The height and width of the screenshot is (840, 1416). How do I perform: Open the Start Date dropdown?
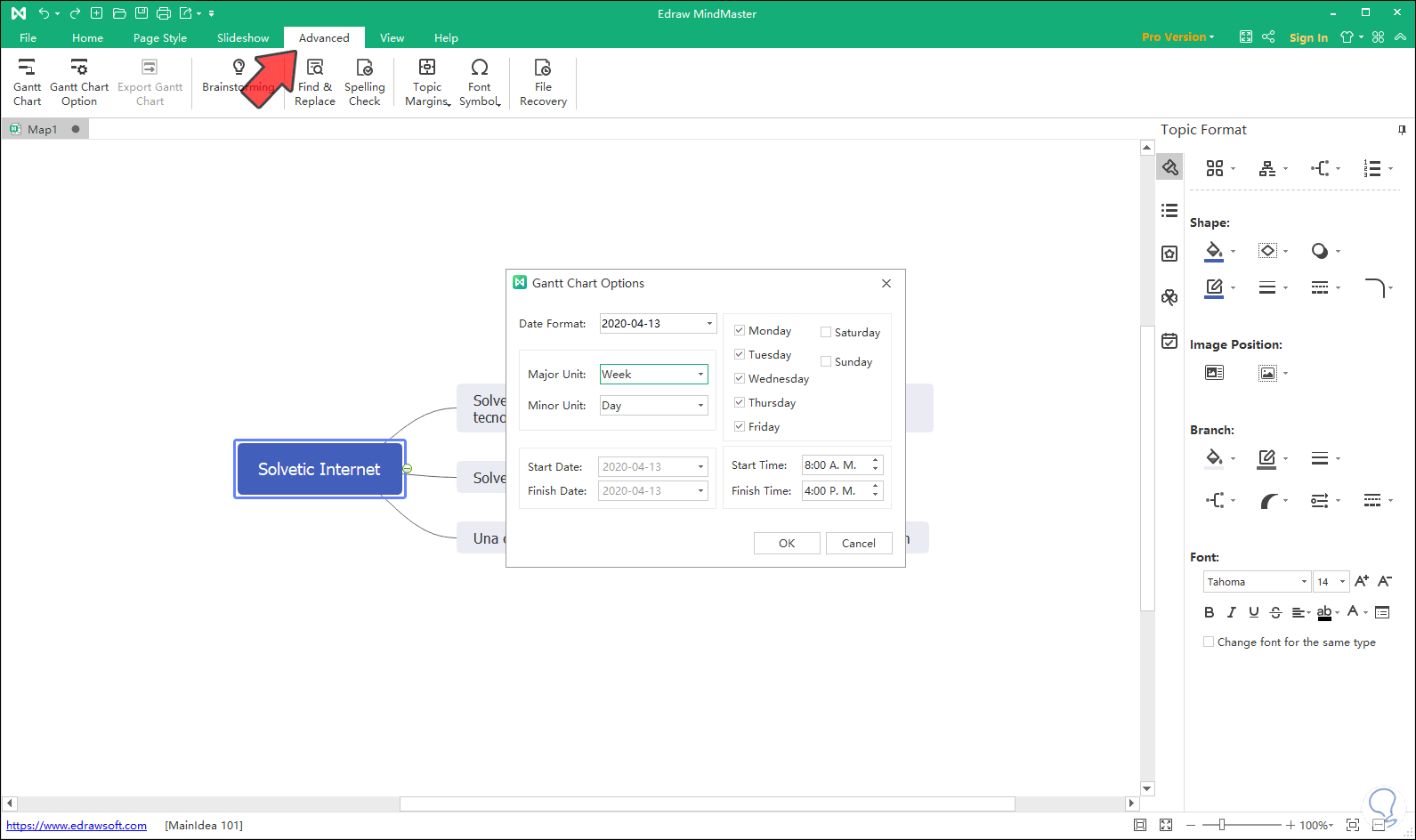click(653, 466)
